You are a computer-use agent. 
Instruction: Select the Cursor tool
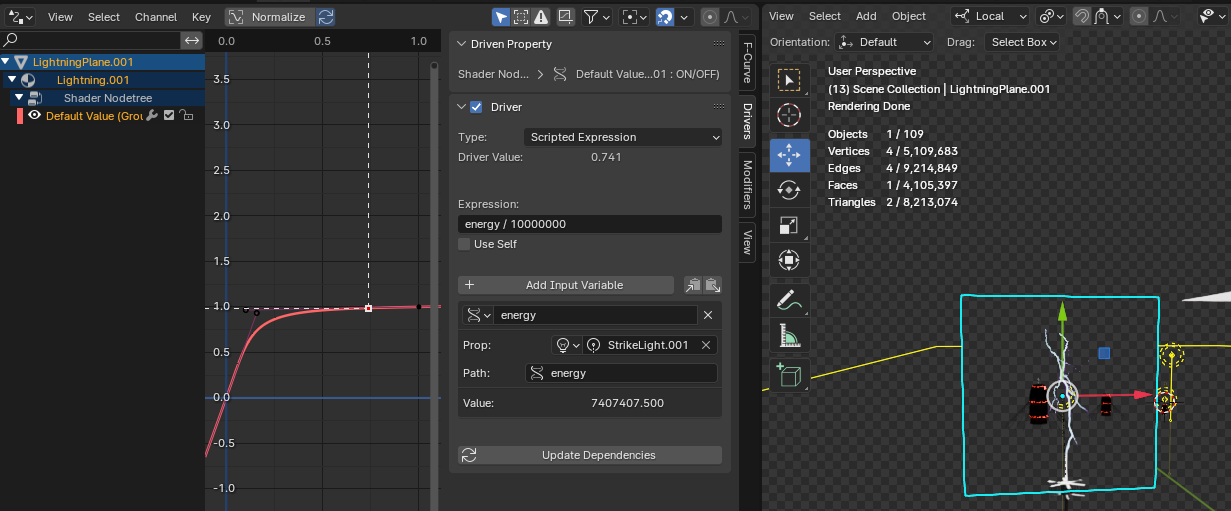790,116
